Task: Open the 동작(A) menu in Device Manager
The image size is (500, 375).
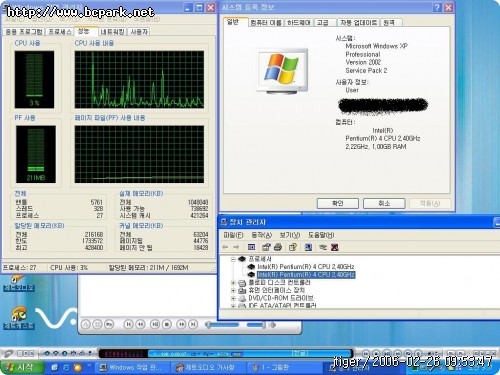Action: click(x=261, y=235)
